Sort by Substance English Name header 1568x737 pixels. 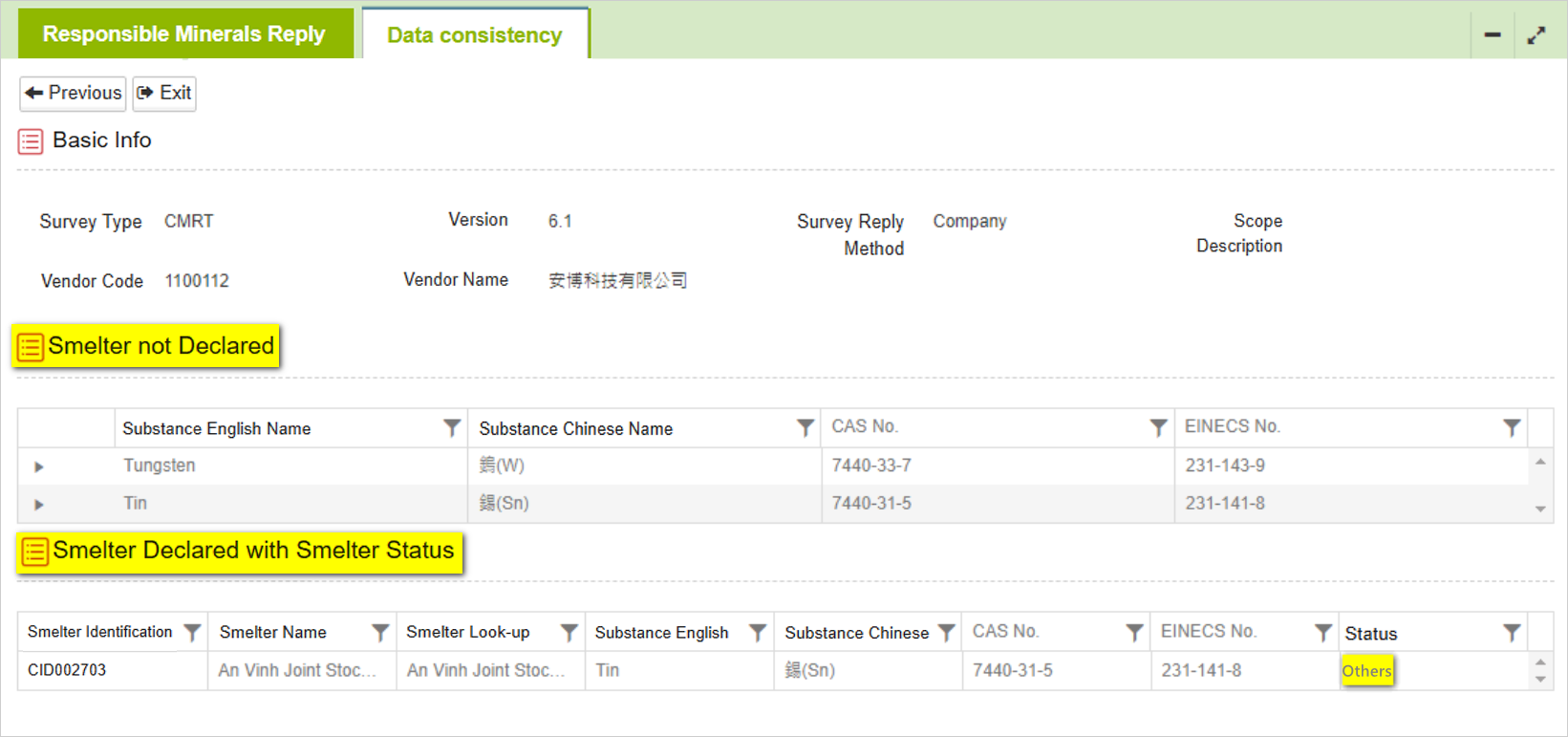pyautogui.click(x=217, y=429)
